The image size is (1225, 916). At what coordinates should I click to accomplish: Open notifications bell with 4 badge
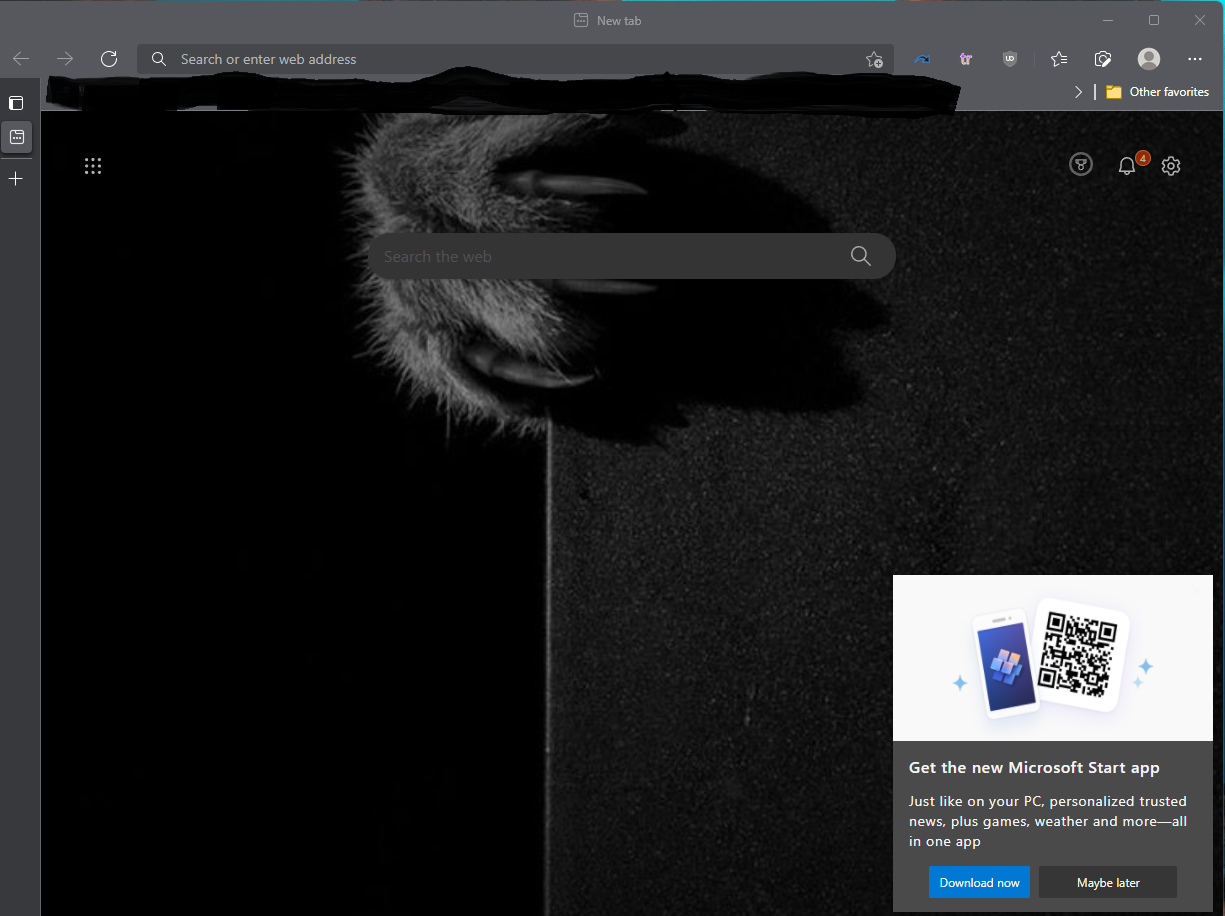coord(1127,166)
